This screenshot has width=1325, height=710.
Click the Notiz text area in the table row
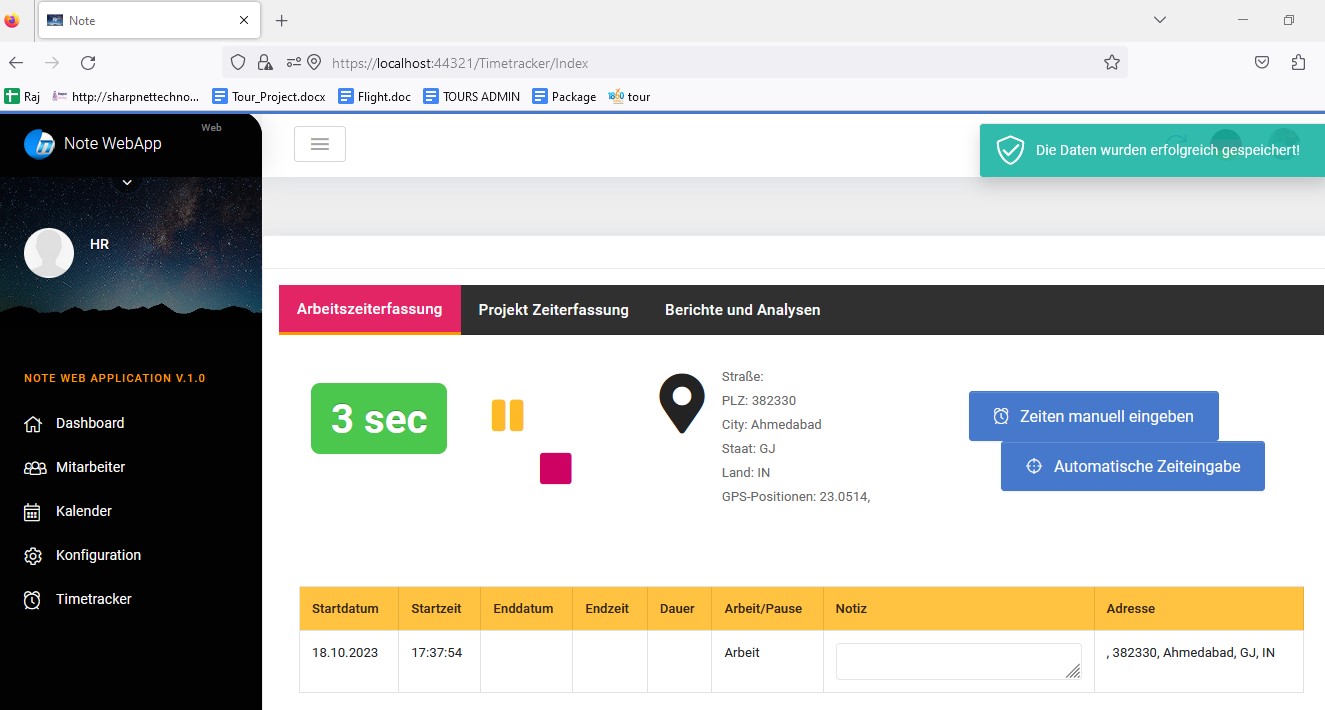pyautogui.click(x=959, y=661)
